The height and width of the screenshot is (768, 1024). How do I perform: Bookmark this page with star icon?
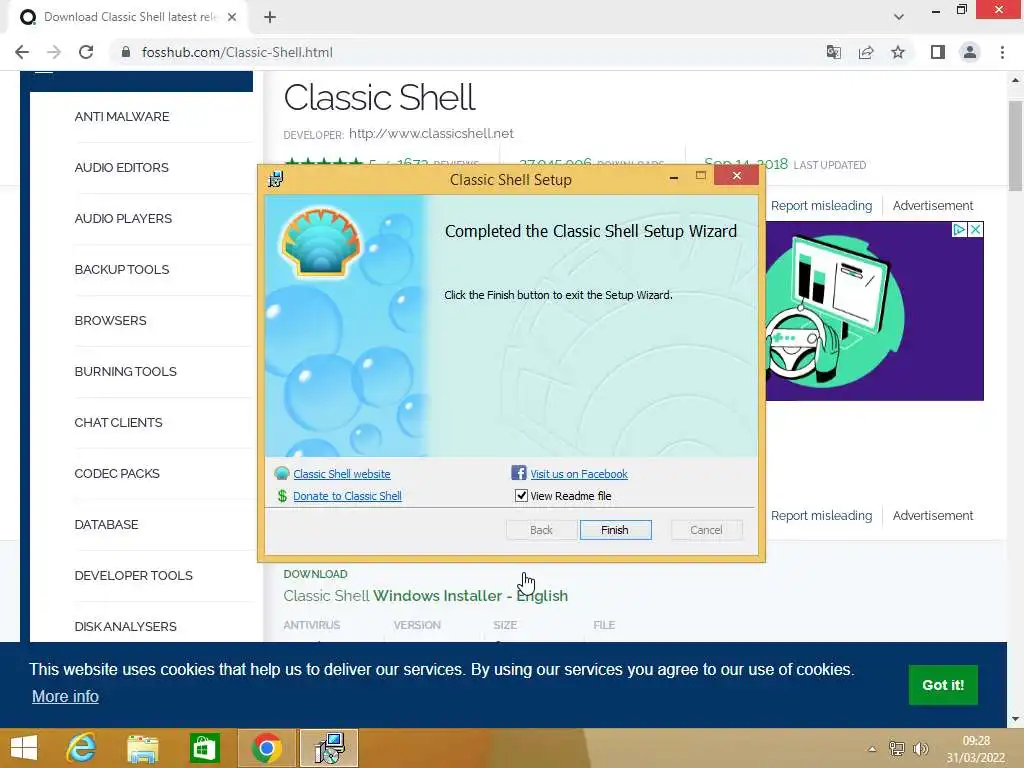click(x=898, y=52)
